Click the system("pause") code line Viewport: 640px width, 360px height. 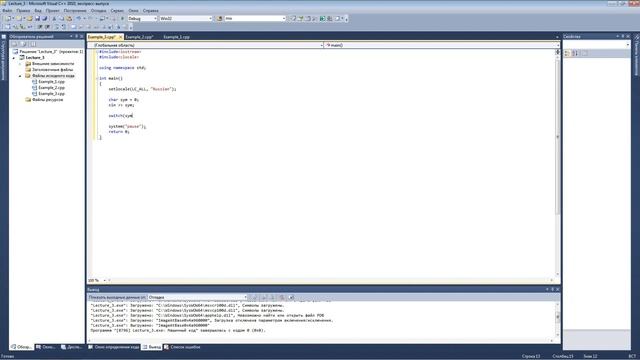coord(127,126)
